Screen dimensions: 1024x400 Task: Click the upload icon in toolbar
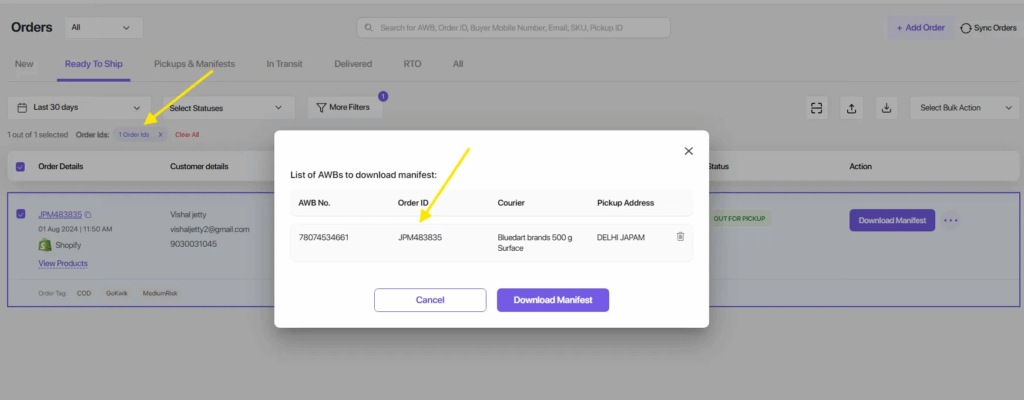click(x=851, y=108)
